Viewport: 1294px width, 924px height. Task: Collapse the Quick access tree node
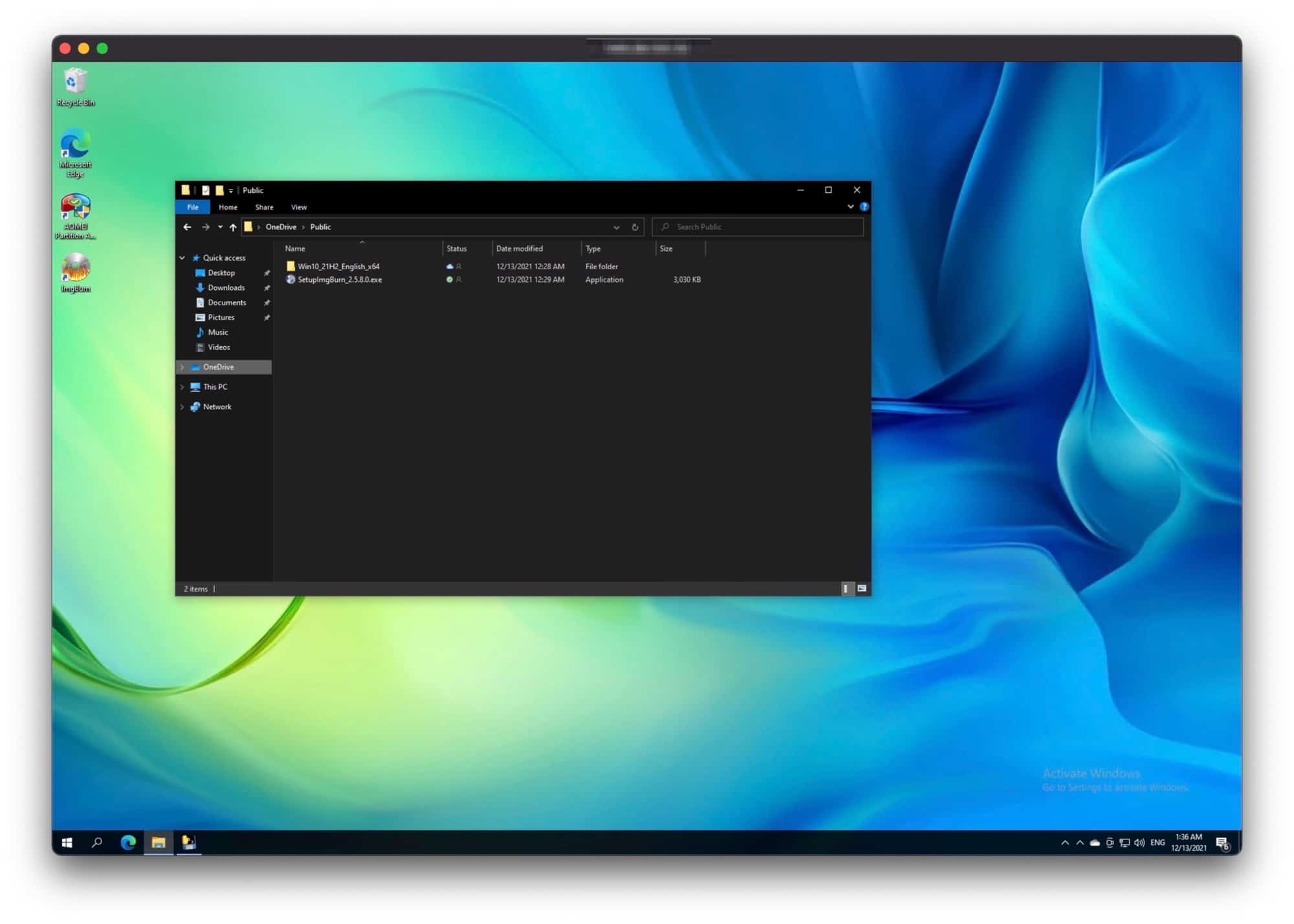pos(182,258)
